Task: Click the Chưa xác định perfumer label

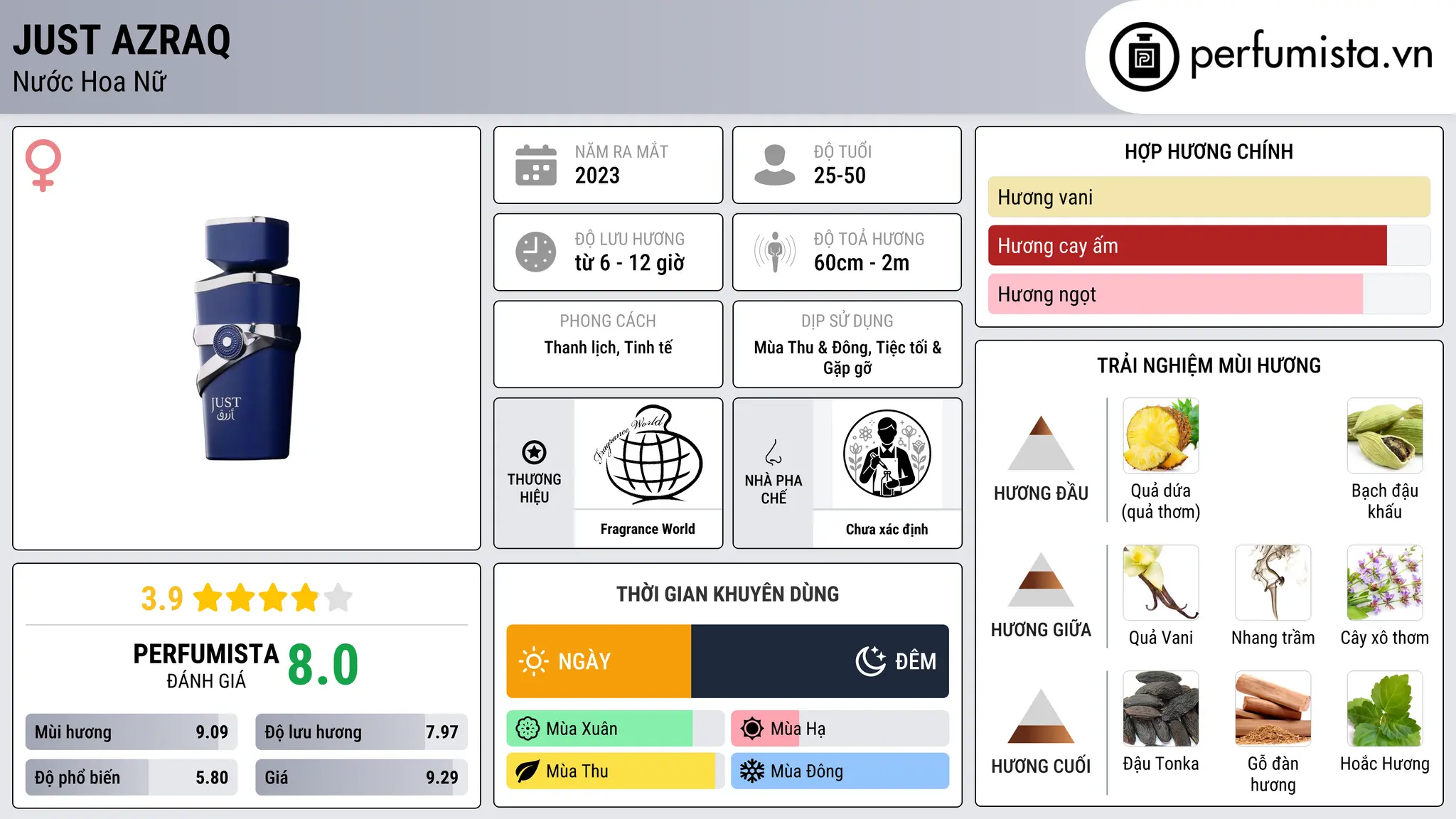Action: (x=887, y=530)
